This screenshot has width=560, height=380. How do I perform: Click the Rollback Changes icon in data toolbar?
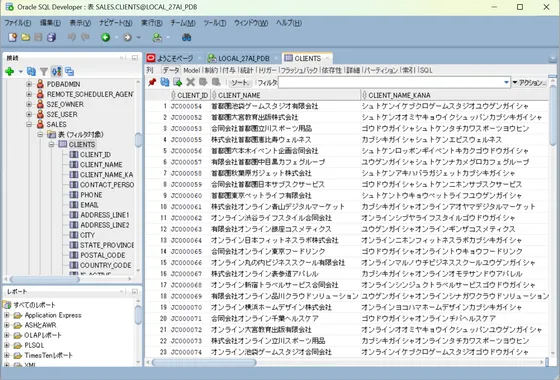pyautogui.click(x=216, y=82)
